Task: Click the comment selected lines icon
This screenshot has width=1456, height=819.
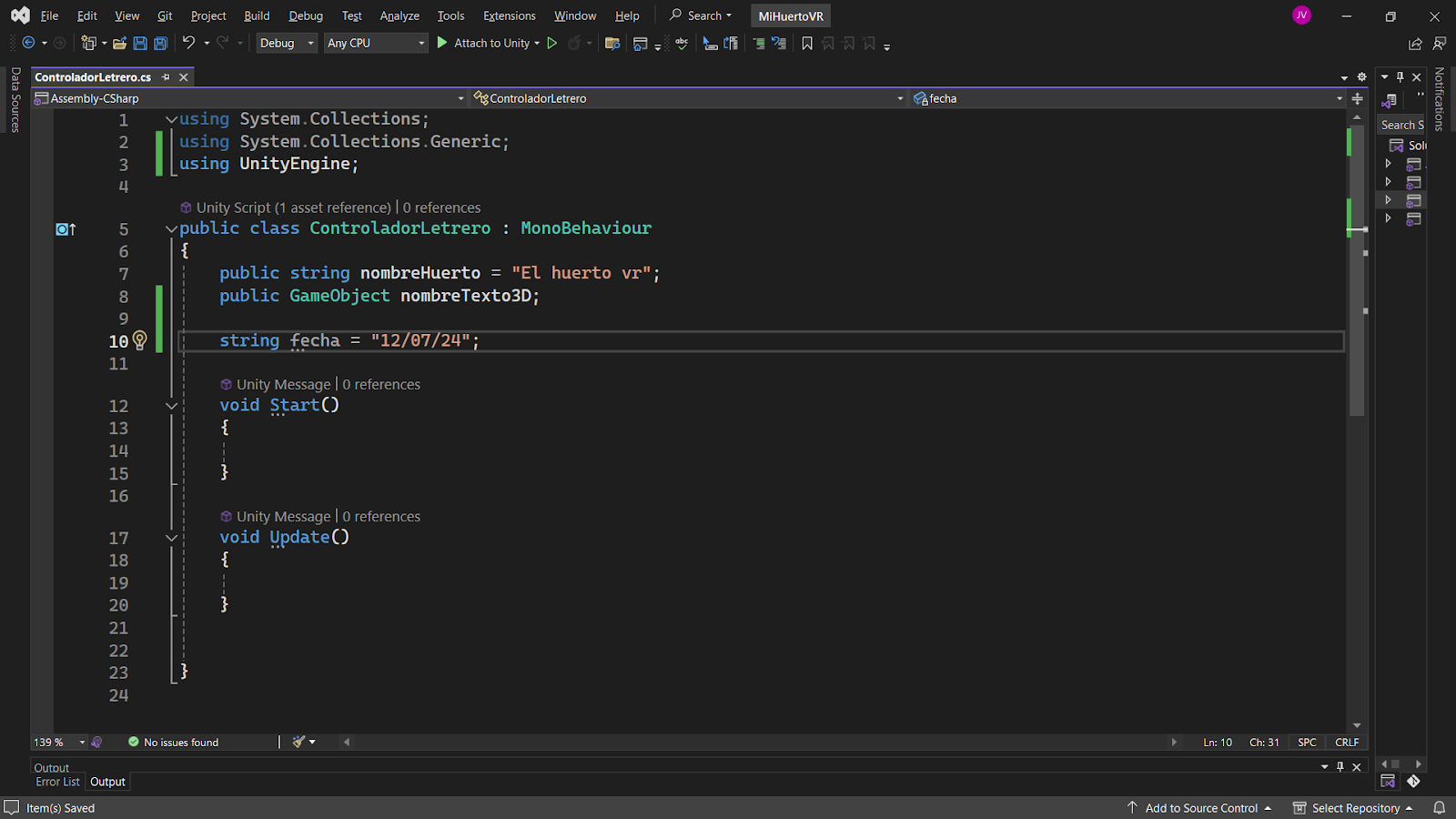Action: (759, 43)
